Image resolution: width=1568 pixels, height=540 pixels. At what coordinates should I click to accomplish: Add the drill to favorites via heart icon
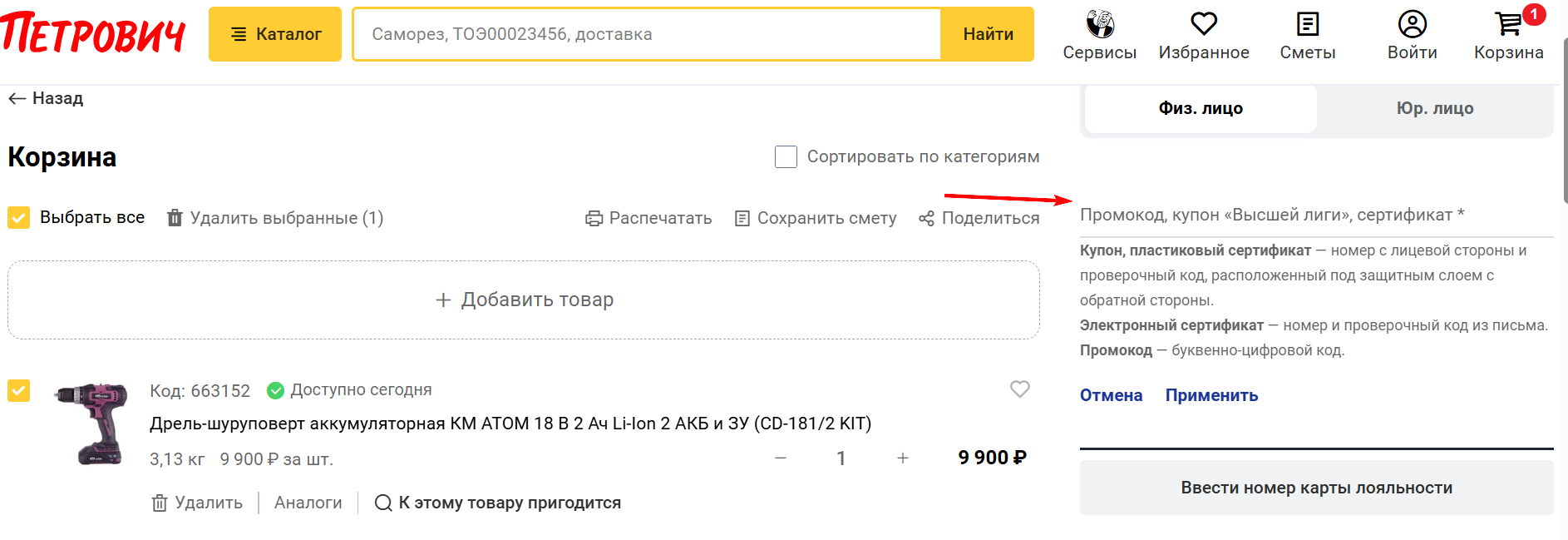coord(1020,389)
